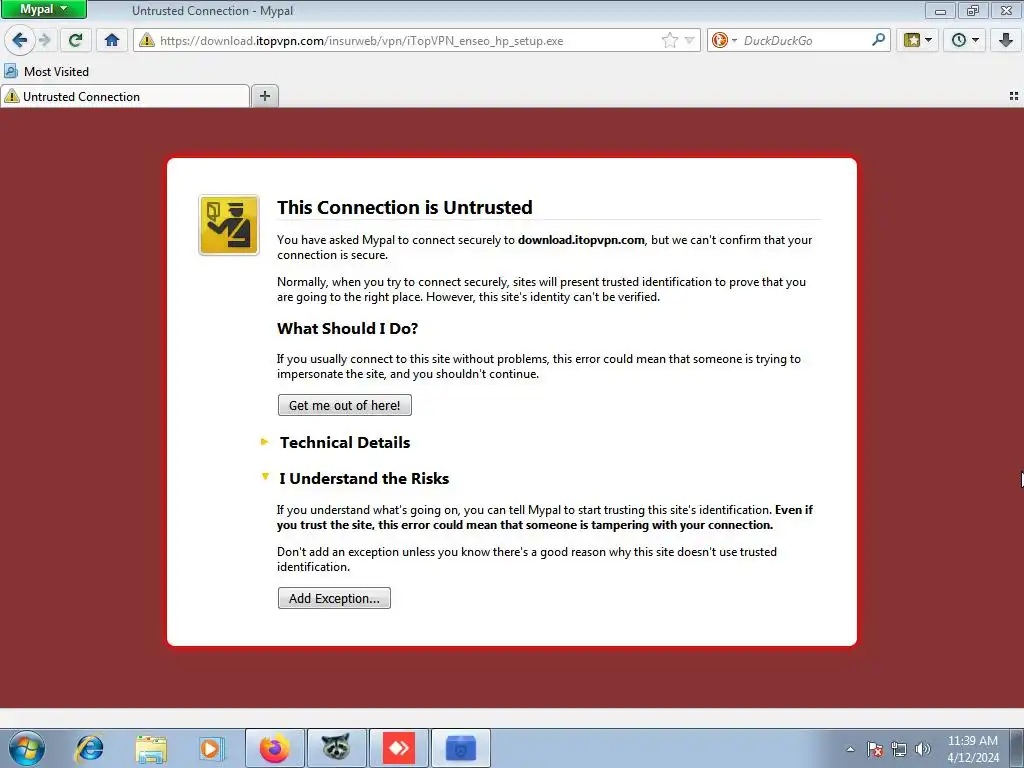Click the tab groups icon at right
The image size is (1024, 768).
tap(1014, 97)
